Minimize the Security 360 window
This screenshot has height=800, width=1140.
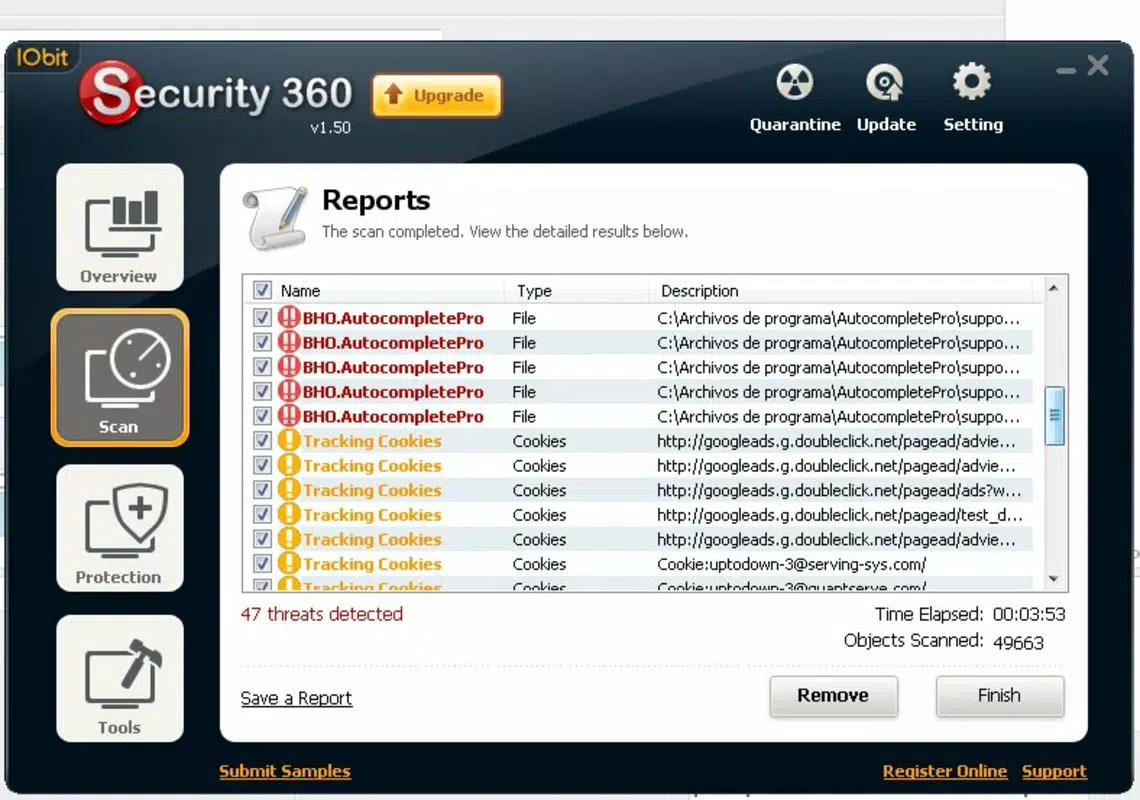pyautogui.click(x=1066, y=71)
